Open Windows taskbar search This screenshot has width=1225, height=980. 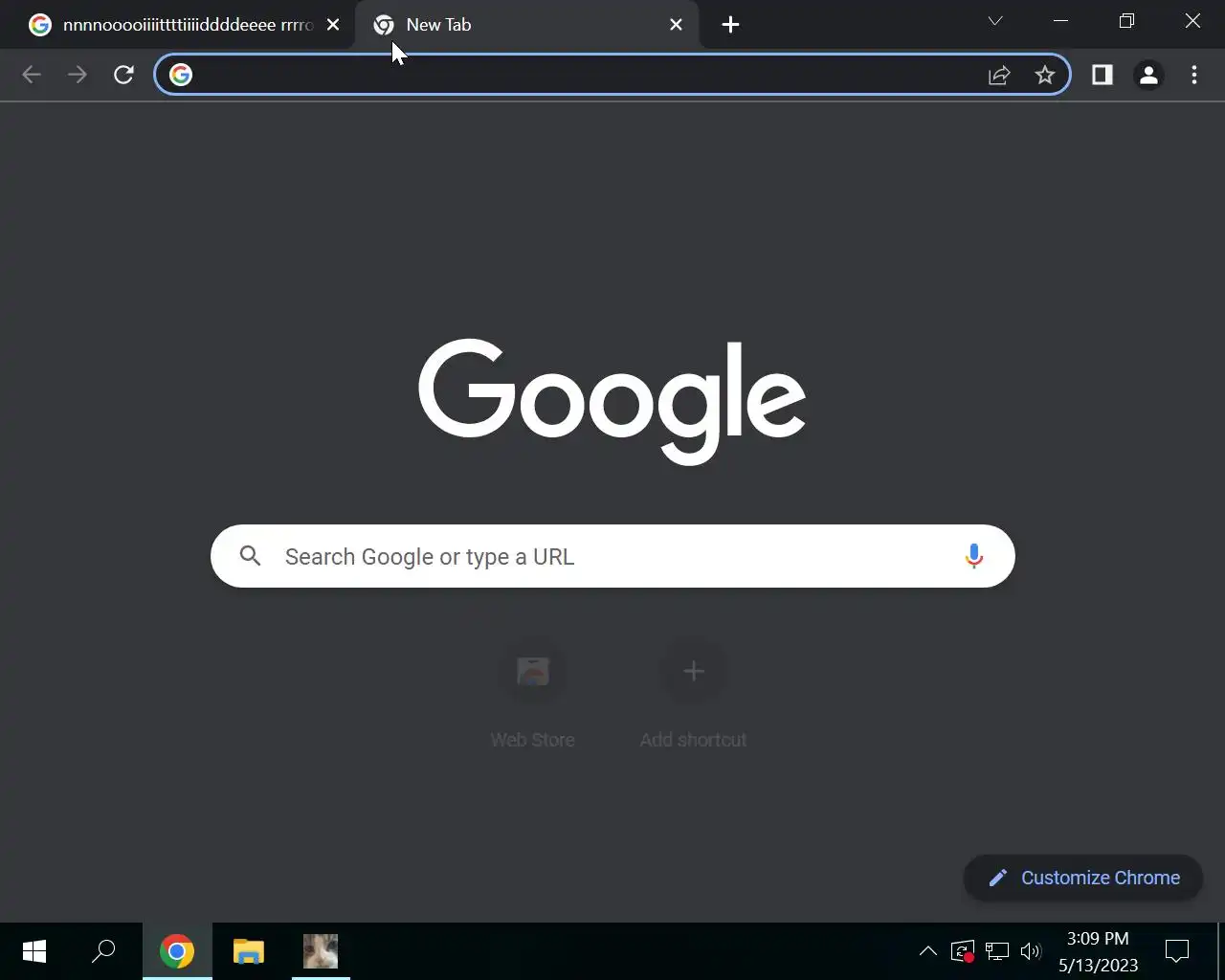(103, 951)
